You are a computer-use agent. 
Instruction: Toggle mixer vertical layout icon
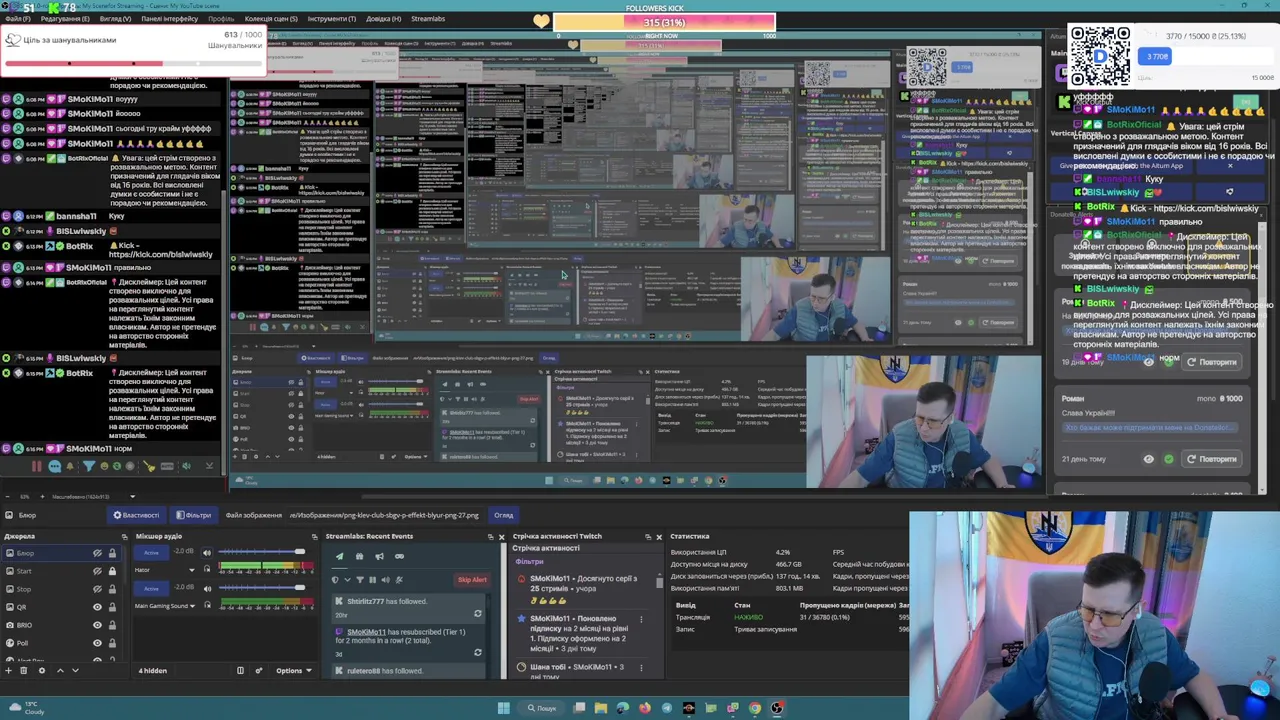(240, 670)
